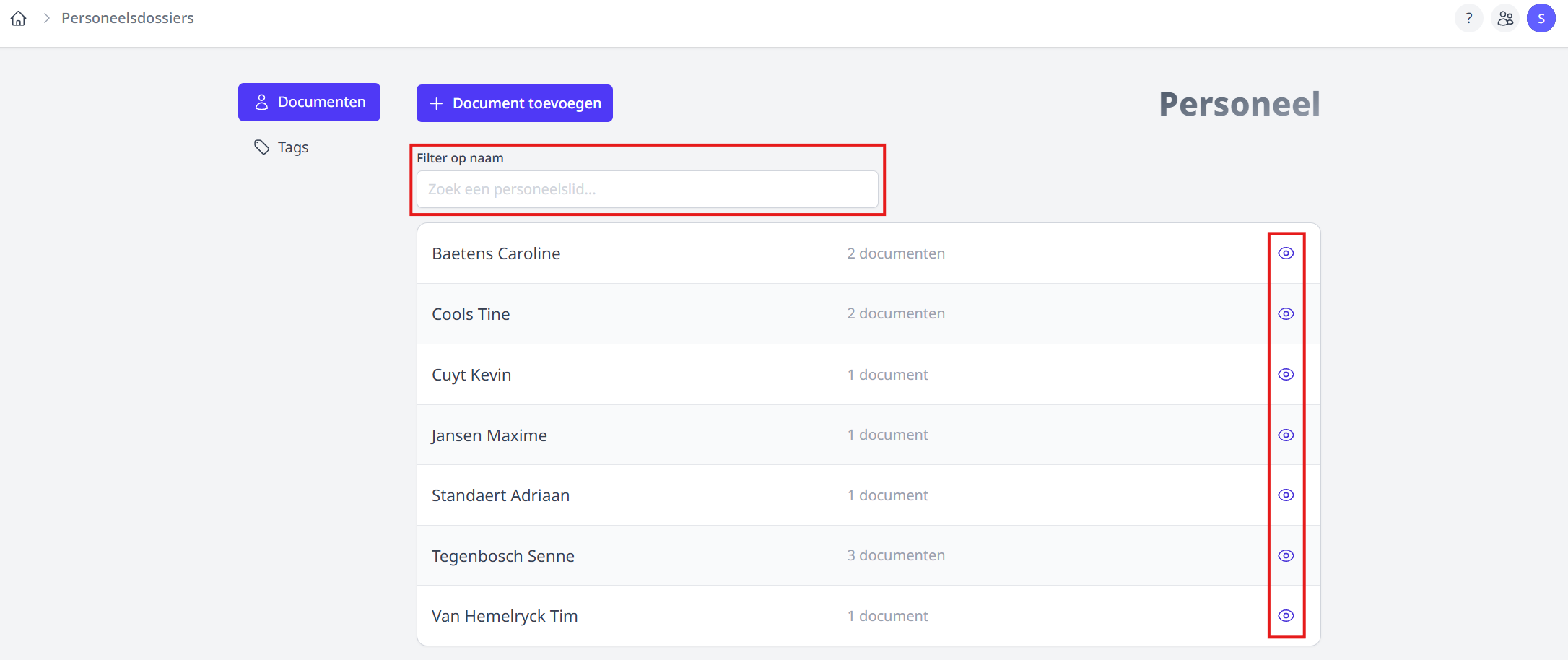
Task: Select the Tegenbosch Senne name
Action: (502, 556)
